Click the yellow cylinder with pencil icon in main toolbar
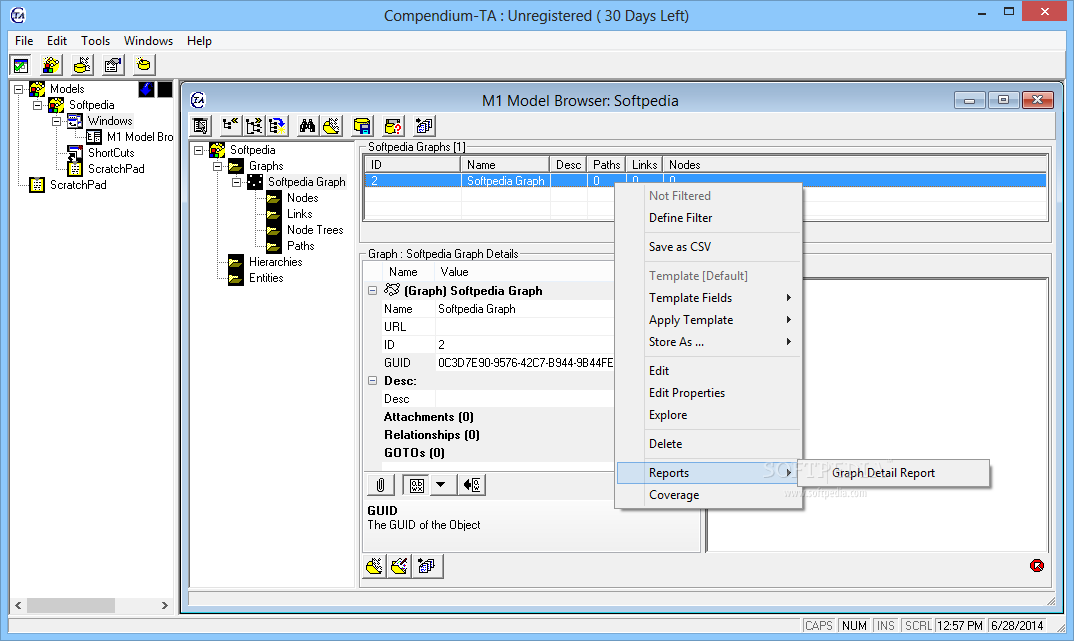 (x=82, y=65)
